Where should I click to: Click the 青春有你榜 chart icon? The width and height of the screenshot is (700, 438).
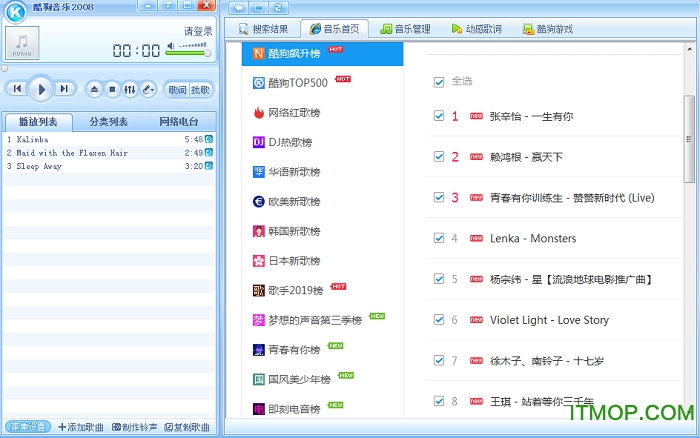258,350
